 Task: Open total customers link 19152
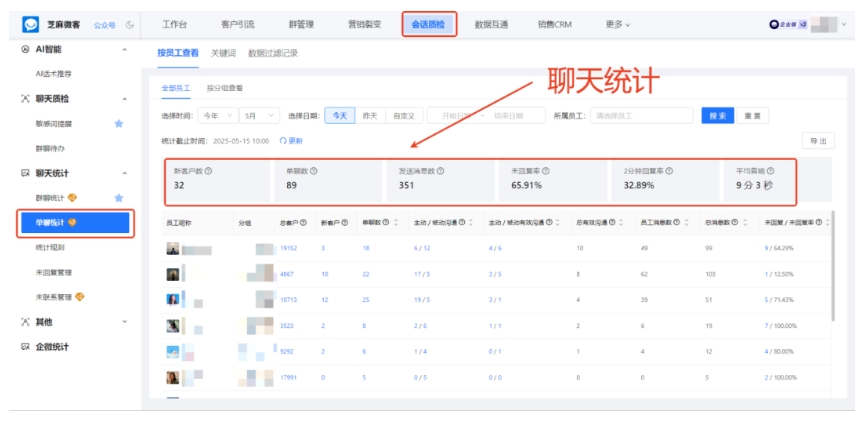289,248
